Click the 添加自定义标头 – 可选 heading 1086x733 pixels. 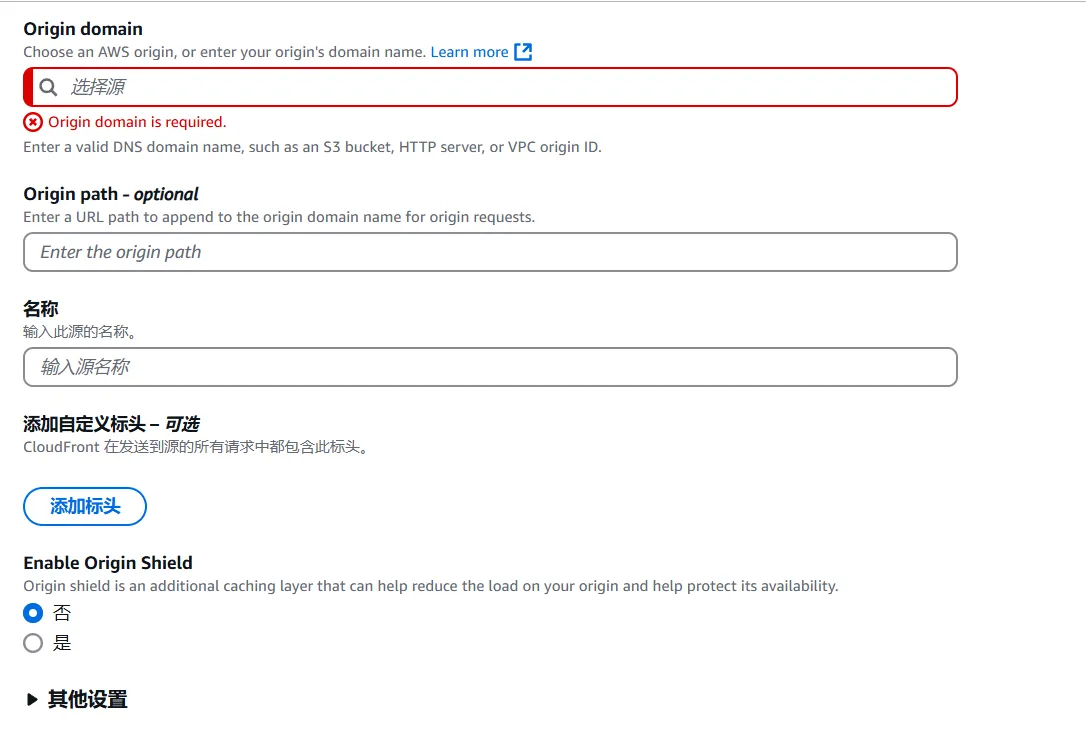point(111,424)
